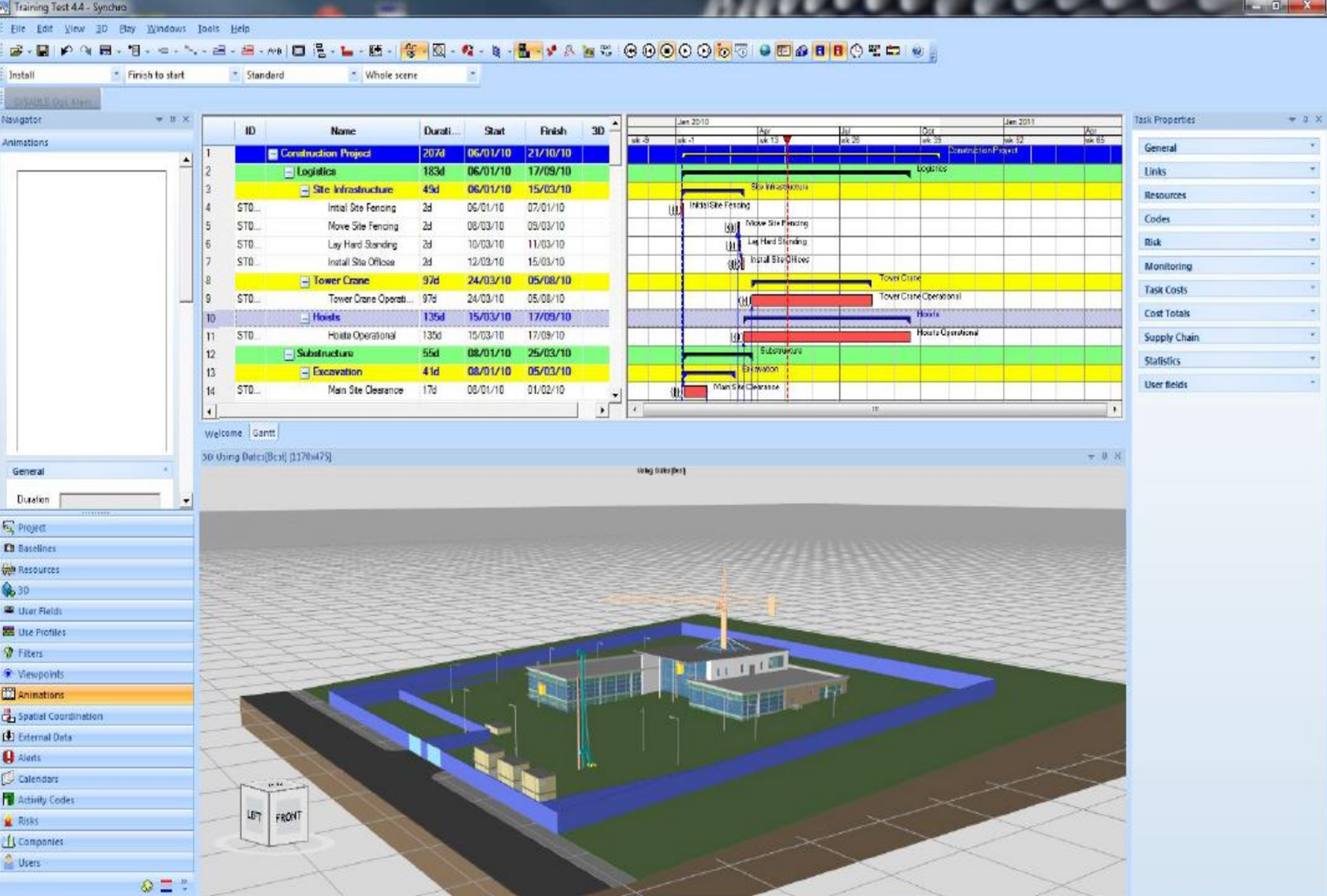The height and width of the screenshot is (896, 1327).
Task: Open the Tools menu
Action: [x=209, y=29]
